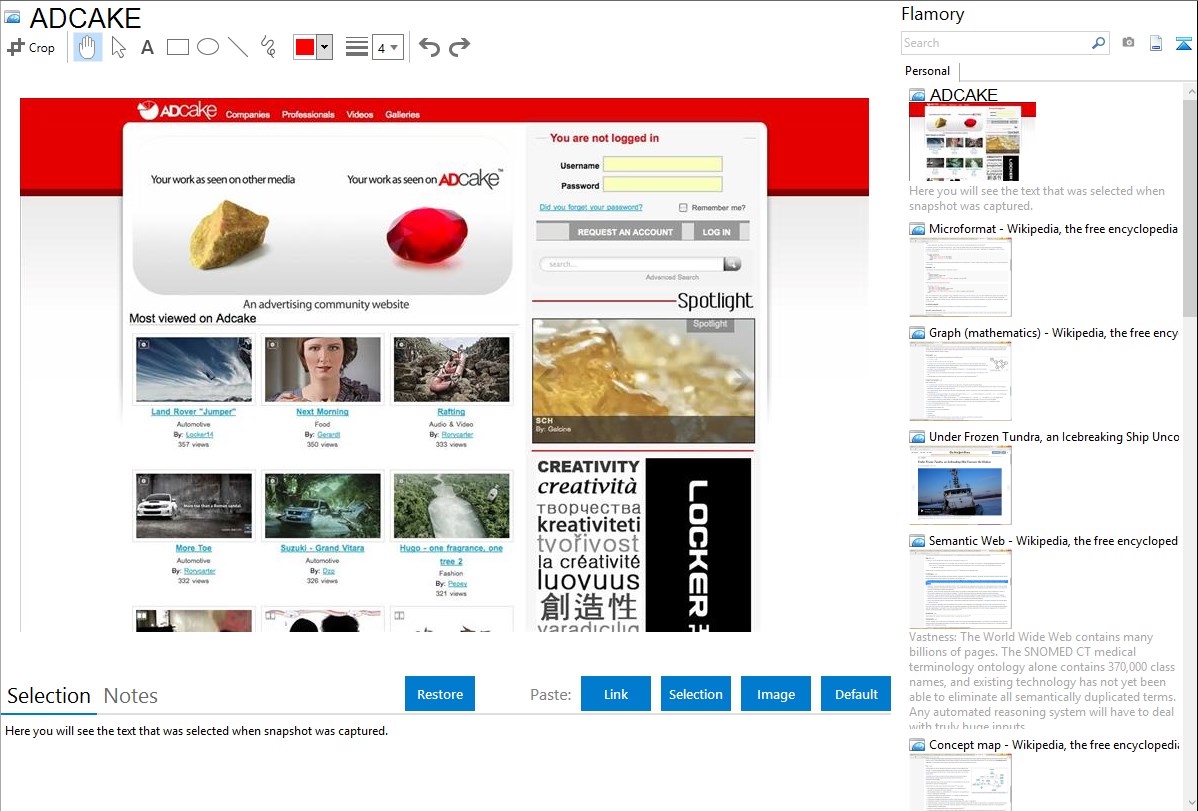Viewport: 1198px width, 811px height.
Task: Click the Galleries menu in captured page
Action: (x=403, y=115)
